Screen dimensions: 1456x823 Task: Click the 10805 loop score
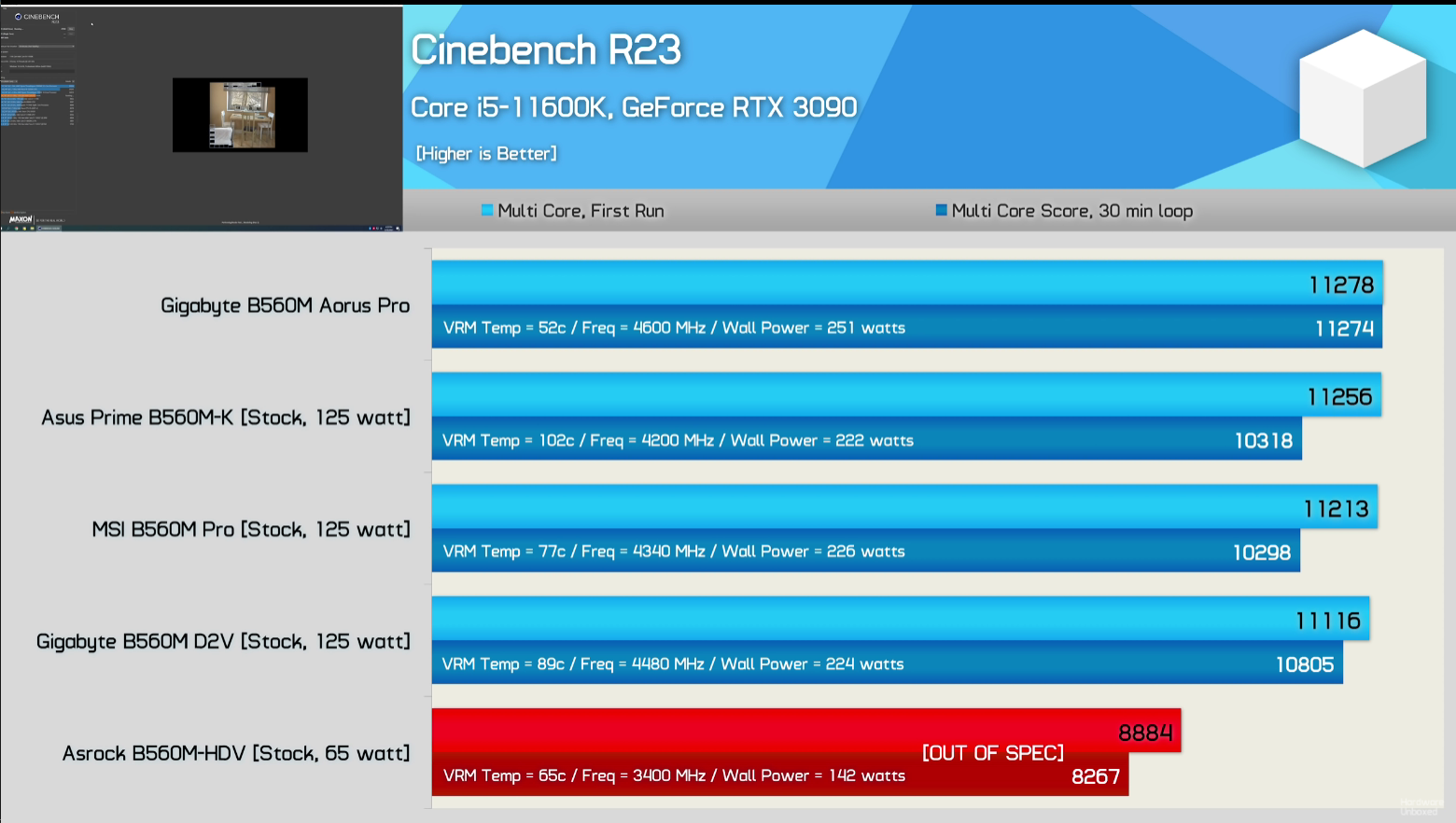[1305, 664]
